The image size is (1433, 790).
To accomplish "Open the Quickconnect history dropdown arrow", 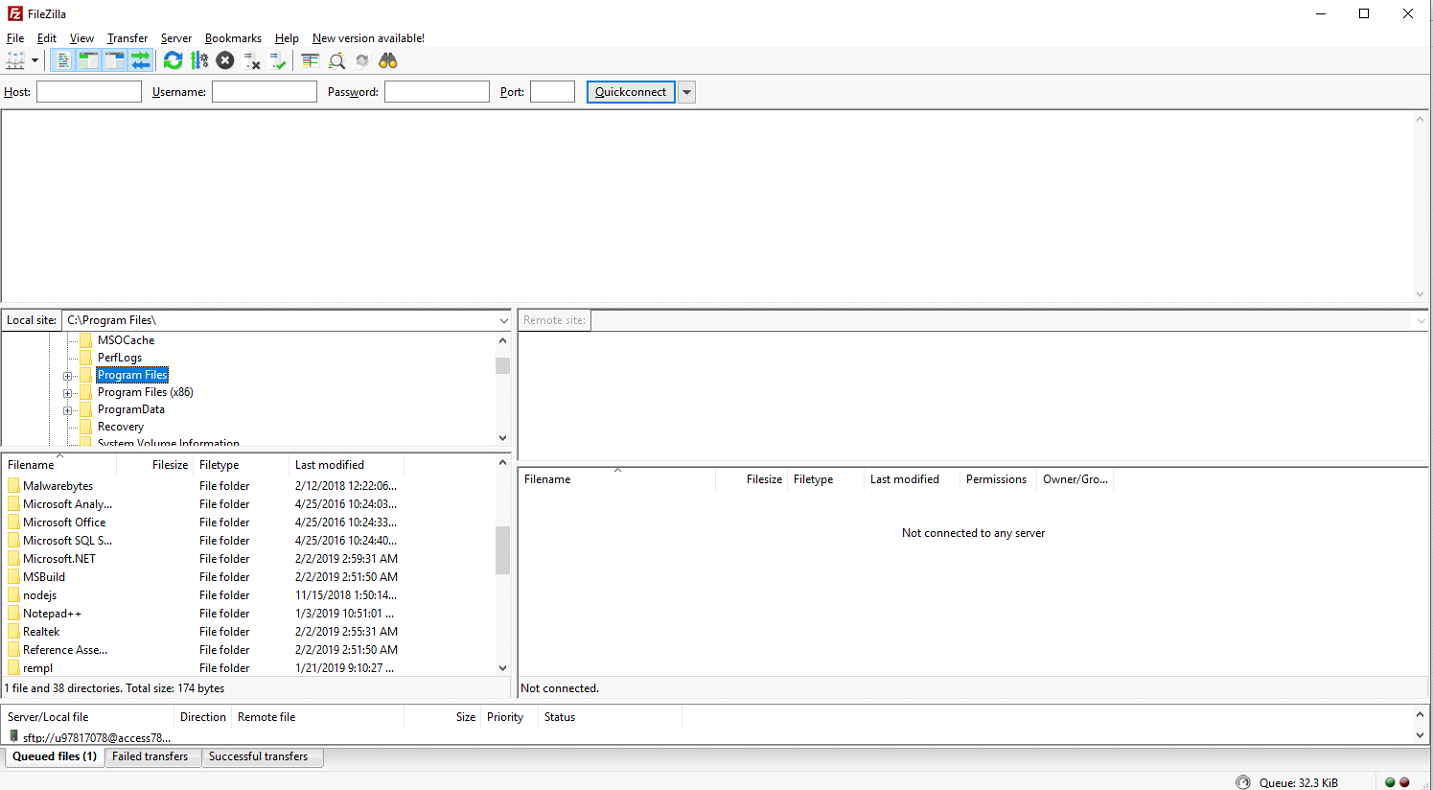I will [687, 92].
